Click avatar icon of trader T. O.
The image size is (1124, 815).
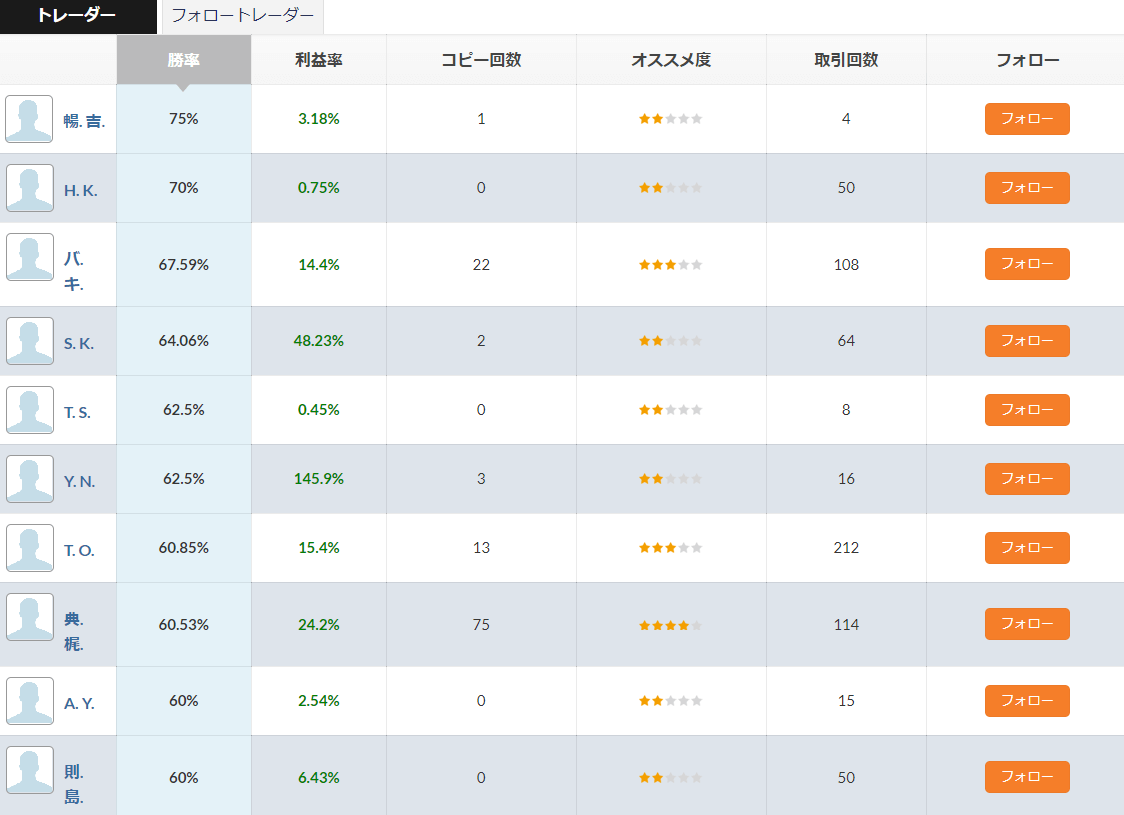click(29, 548)
